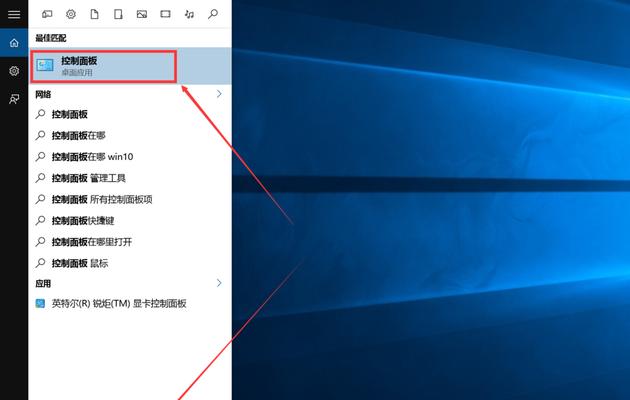The width and height of the screenshot is (630, 400).
Task: Filter search results by Documents icon
Action: [x=94, y=14]
